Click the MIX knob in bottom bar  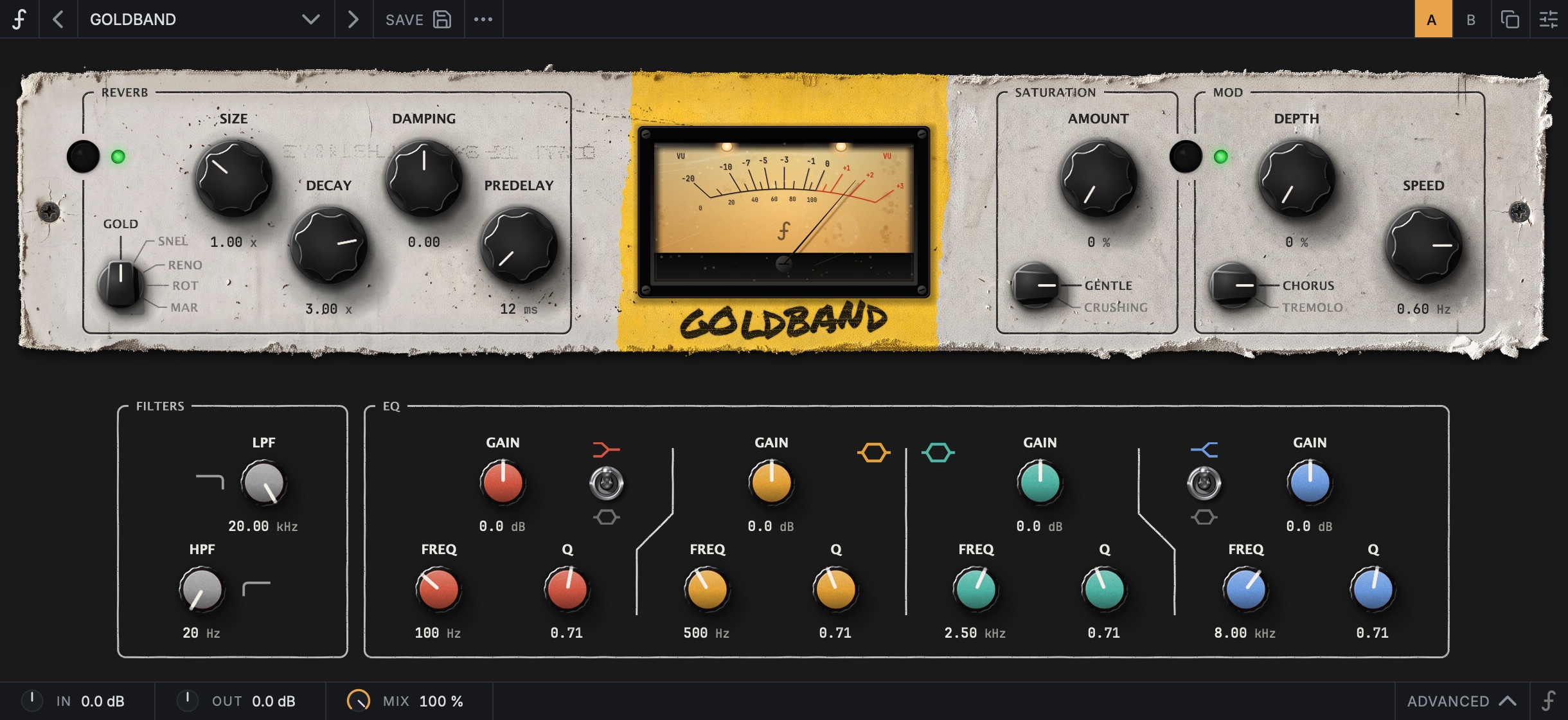[359, 700]
